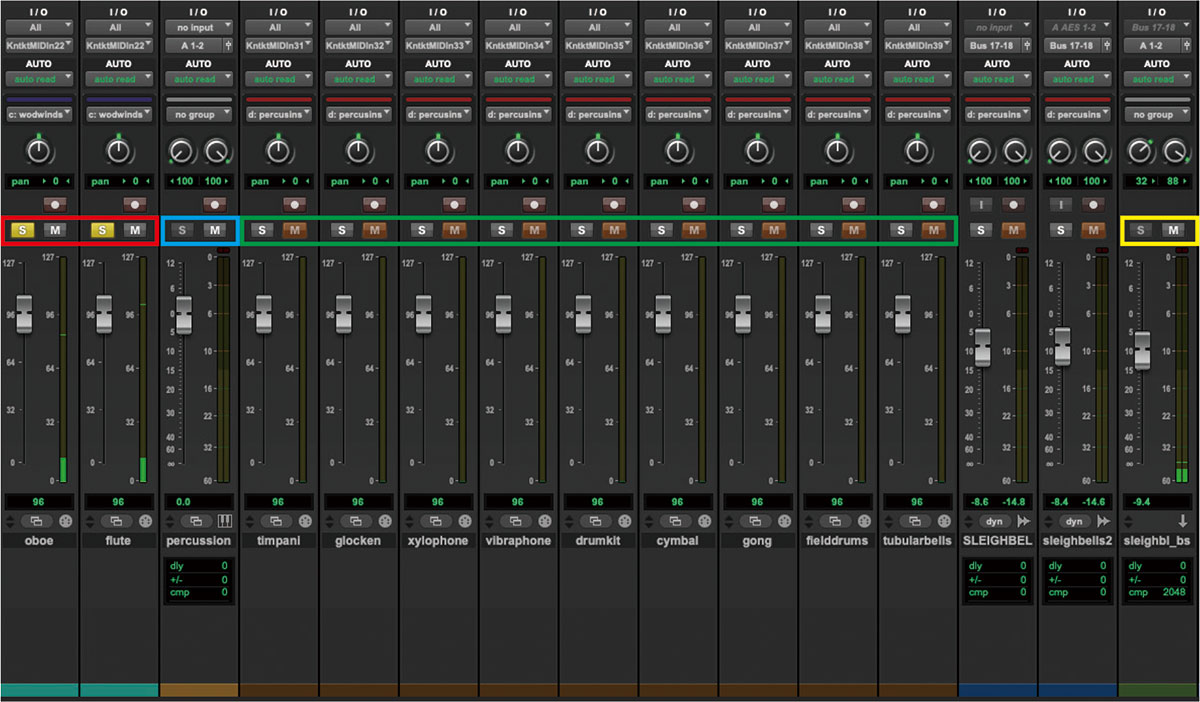Unmute the timpani track
This screenshot has height=702, width=1200.
[x=294, y=230]
